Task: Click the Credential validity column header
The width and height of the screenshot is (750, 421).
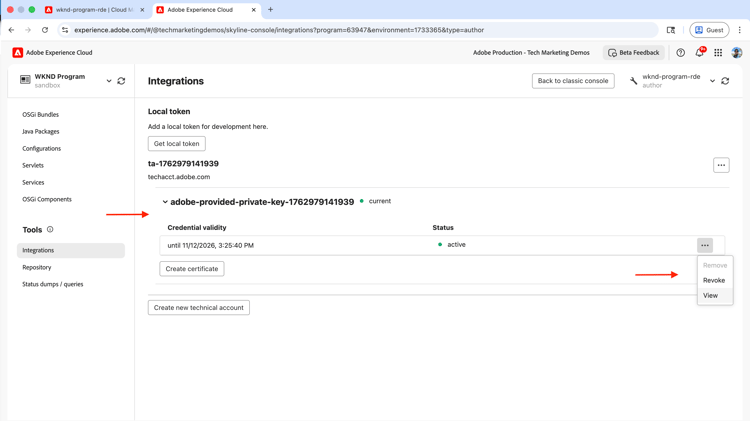Action: 197,228
